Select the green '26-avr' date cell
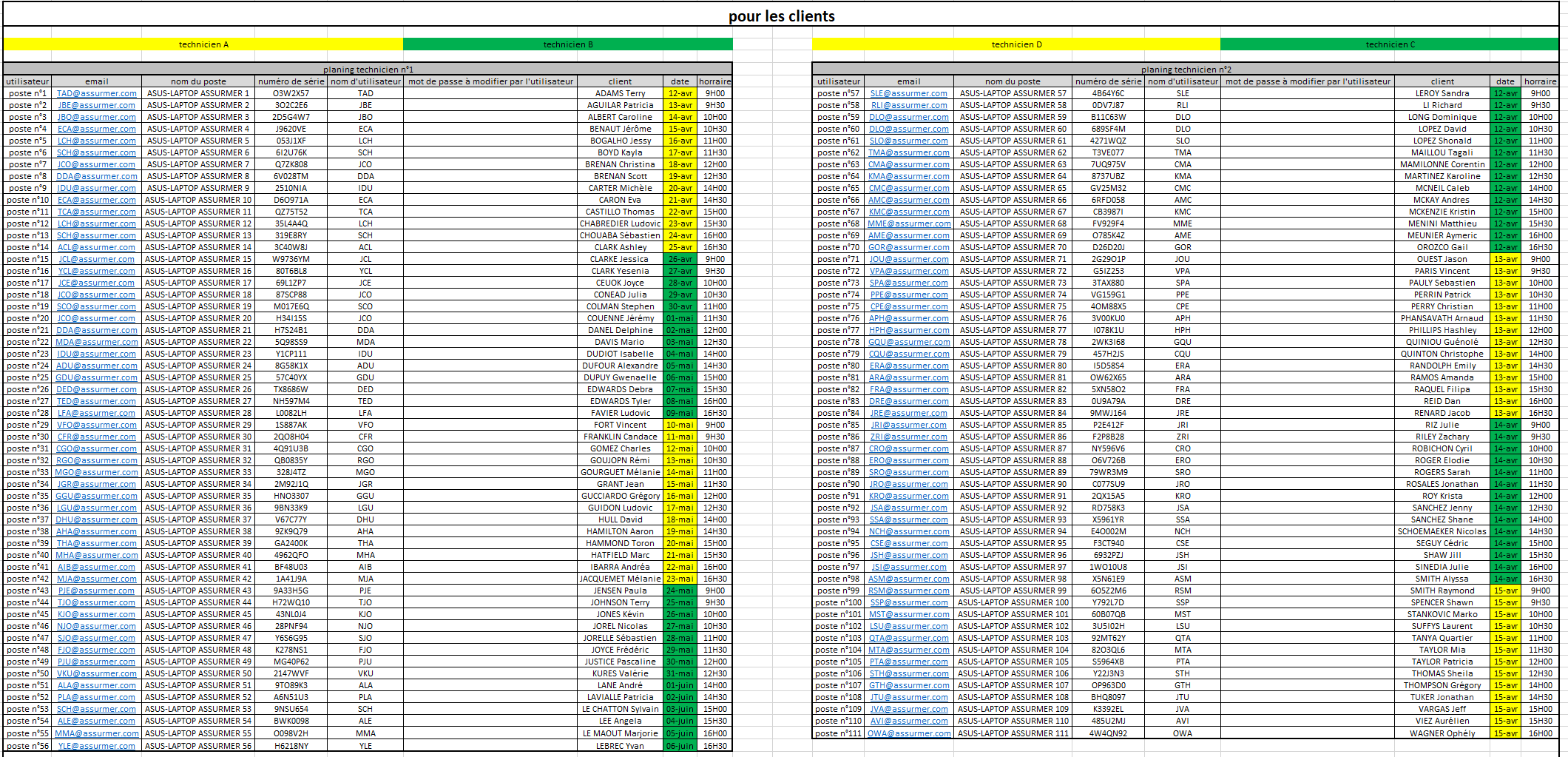Screen dimensions: 1568x757 680,259
